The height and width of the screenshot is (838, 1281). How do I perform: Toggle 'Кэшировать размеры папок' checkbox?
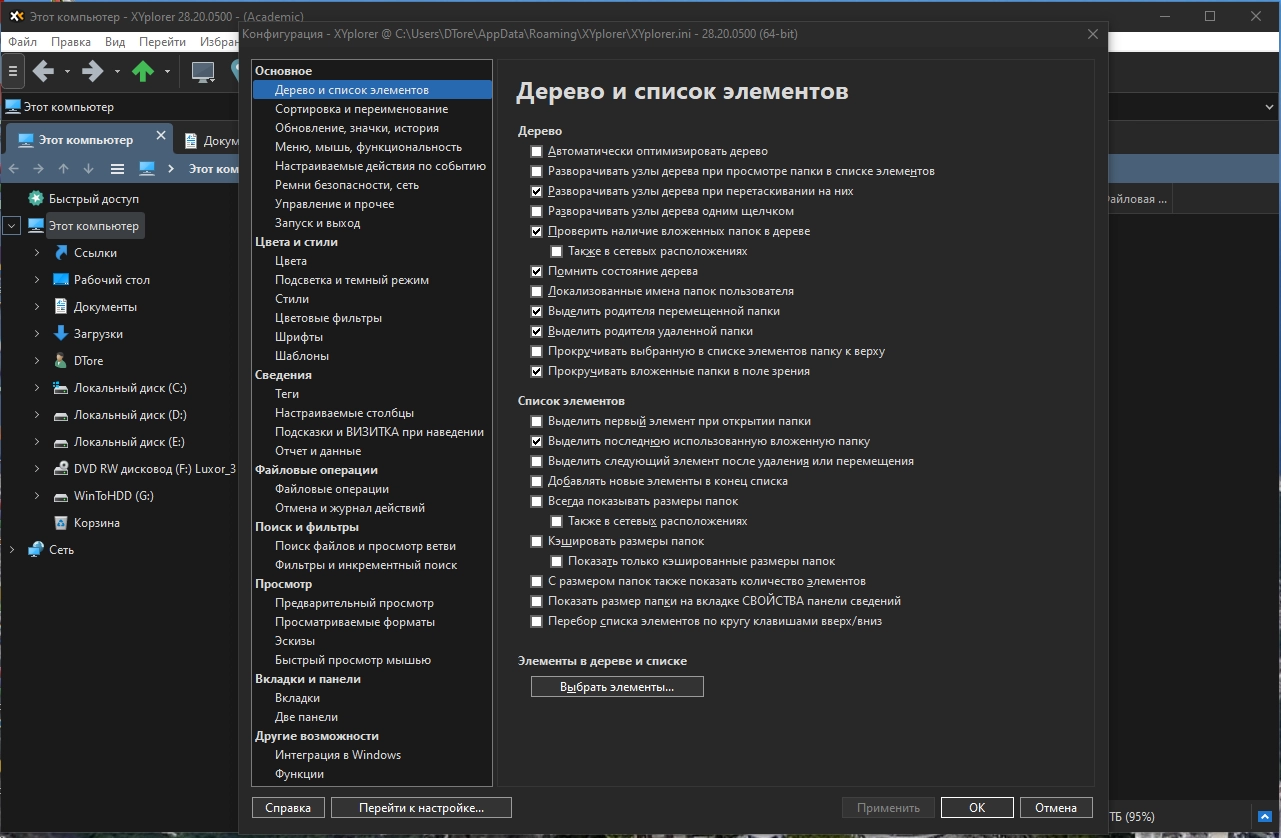coord(537,541)
